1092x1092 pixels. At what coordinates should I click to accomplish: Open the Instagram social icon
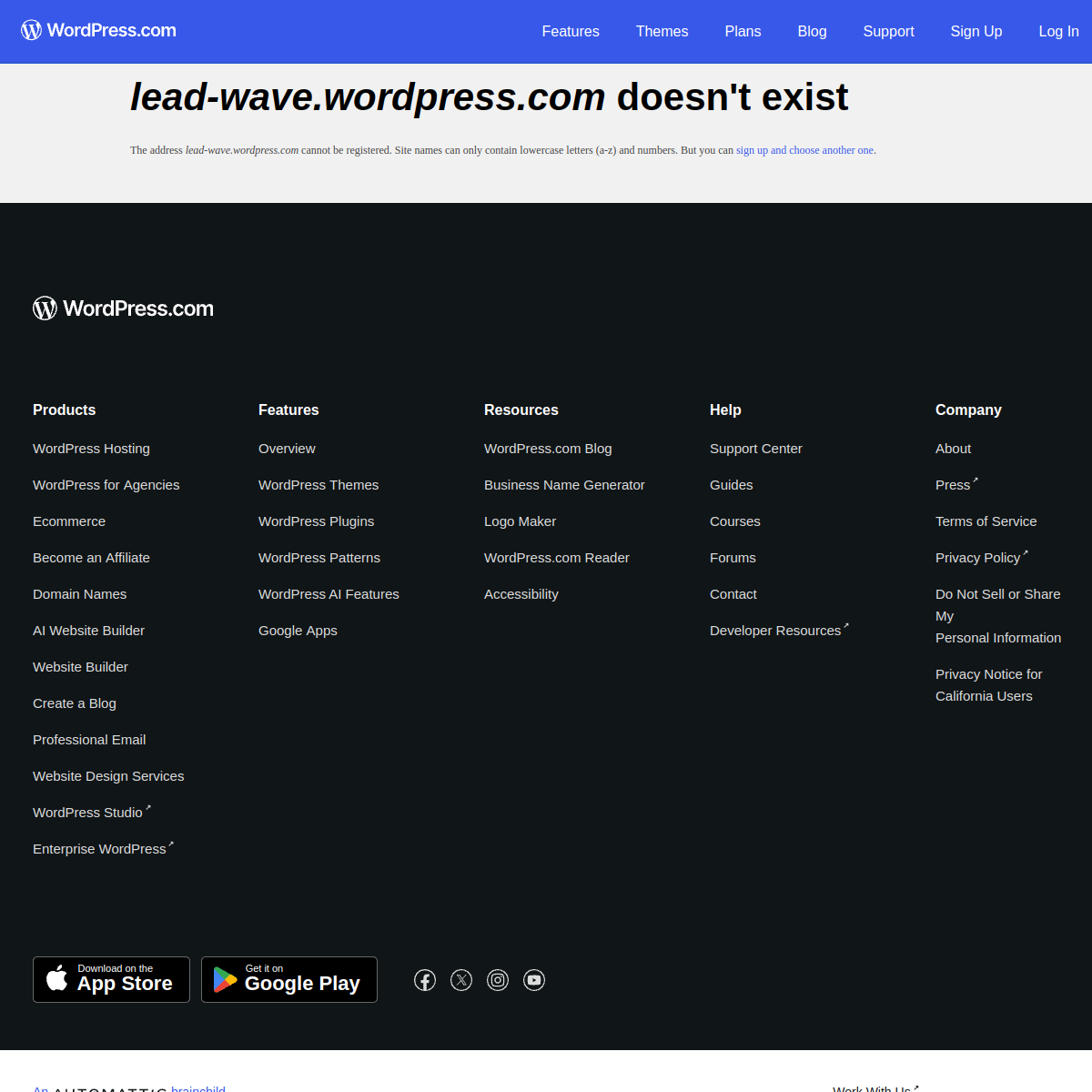[498, 980]
